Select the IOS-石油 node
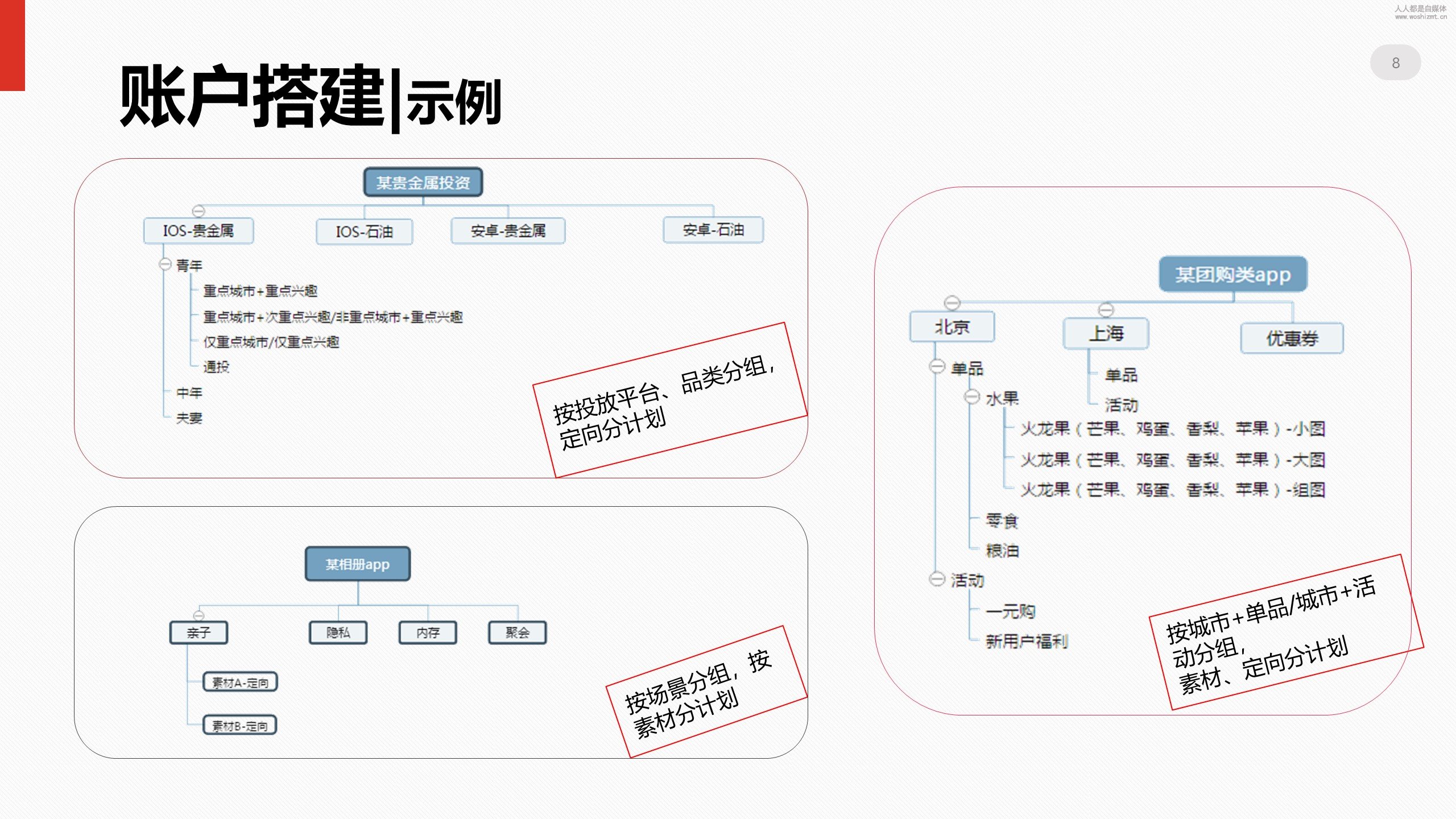Screen dimensions: 1456x819 pos(365,232)
